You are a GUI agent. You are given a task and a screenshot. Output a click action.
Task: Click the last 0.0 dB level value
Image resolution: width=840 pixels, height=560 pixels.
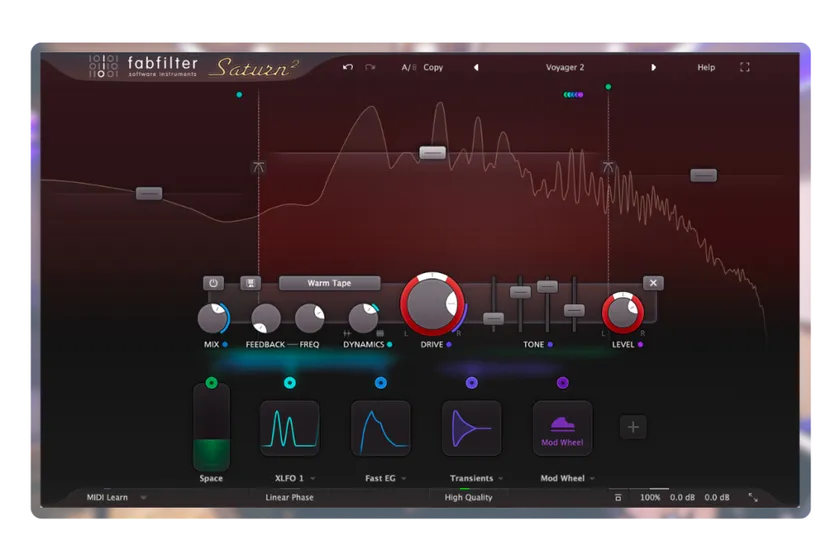coord(717,497)
